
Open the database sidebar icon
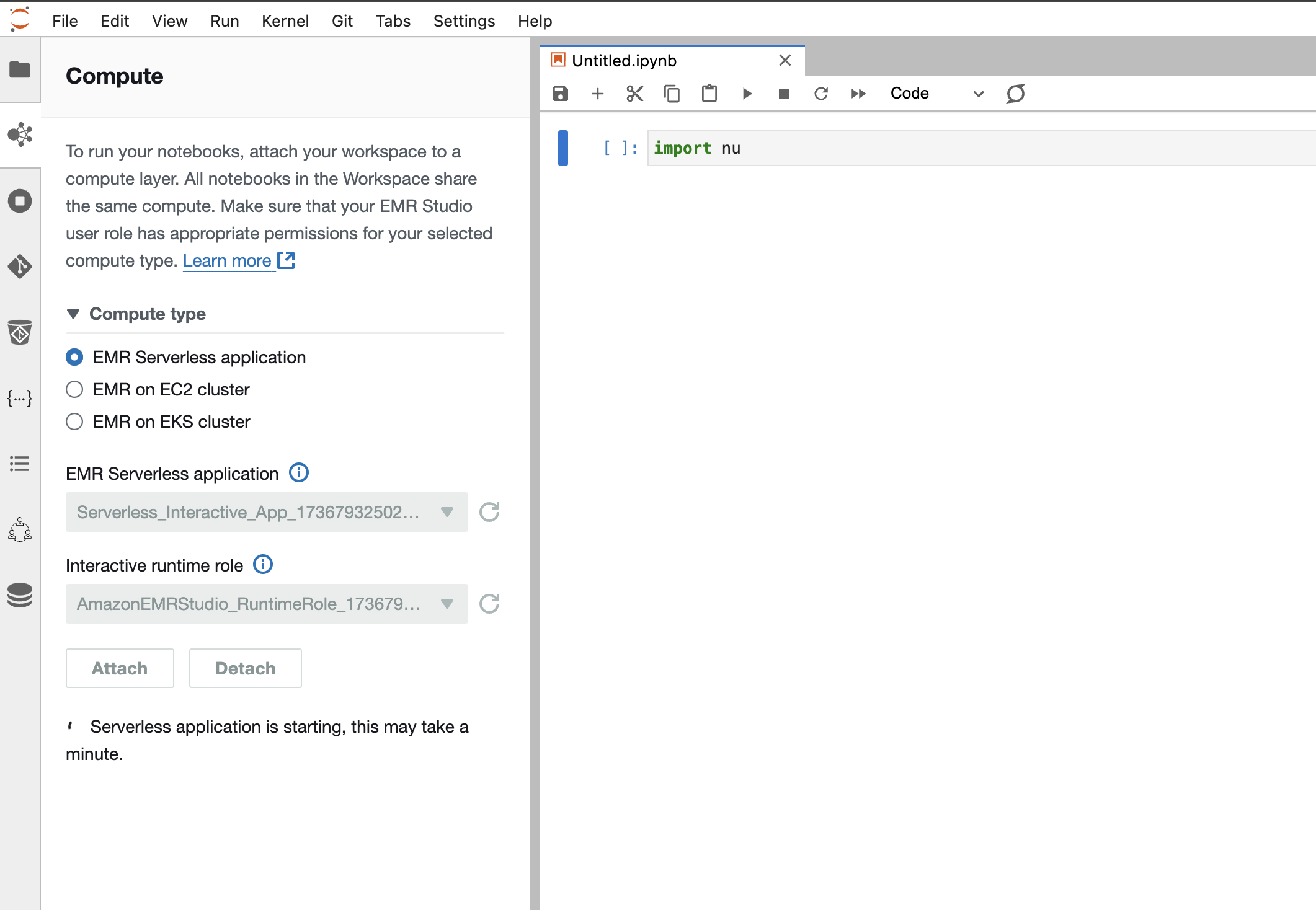(20, 596)
